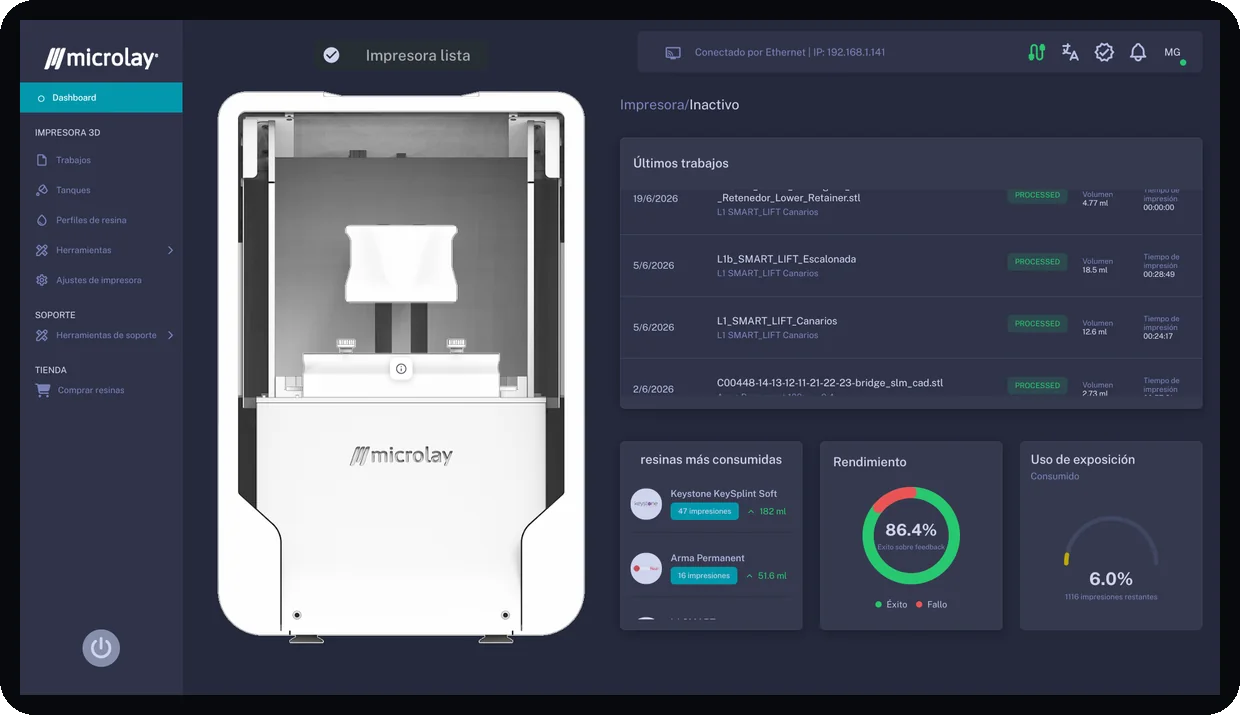Image resolution: width=1240 pixels, height=715 pixels.
Task: Click the printer preview image
Action: pyautogui.click(x=401, y=365)
